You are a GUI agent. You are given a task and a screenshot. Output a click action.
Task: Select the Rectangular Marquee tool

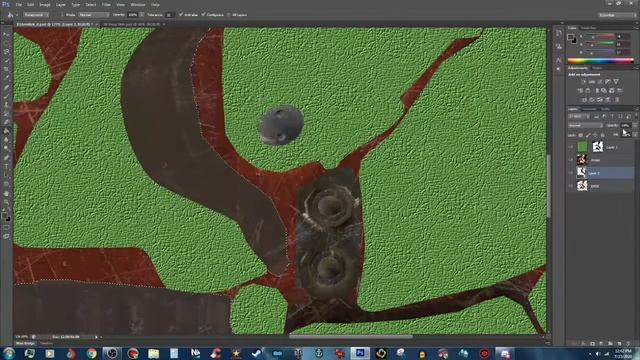click(x=6, y=43)
